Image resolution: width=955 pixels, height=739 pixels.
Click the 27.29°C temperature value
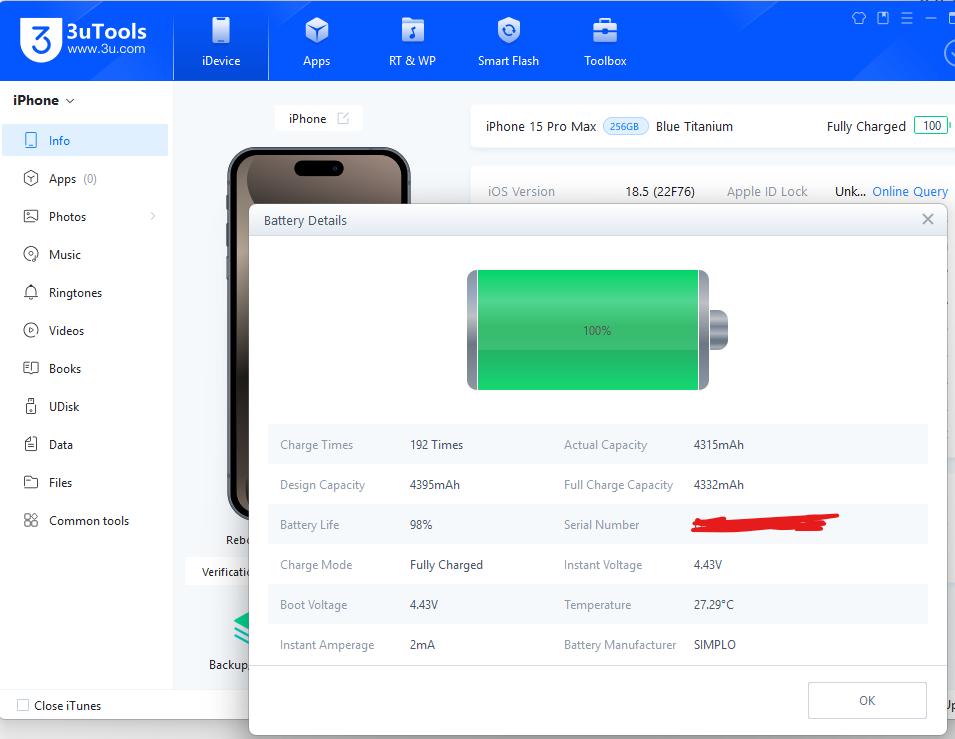(714, 604)
